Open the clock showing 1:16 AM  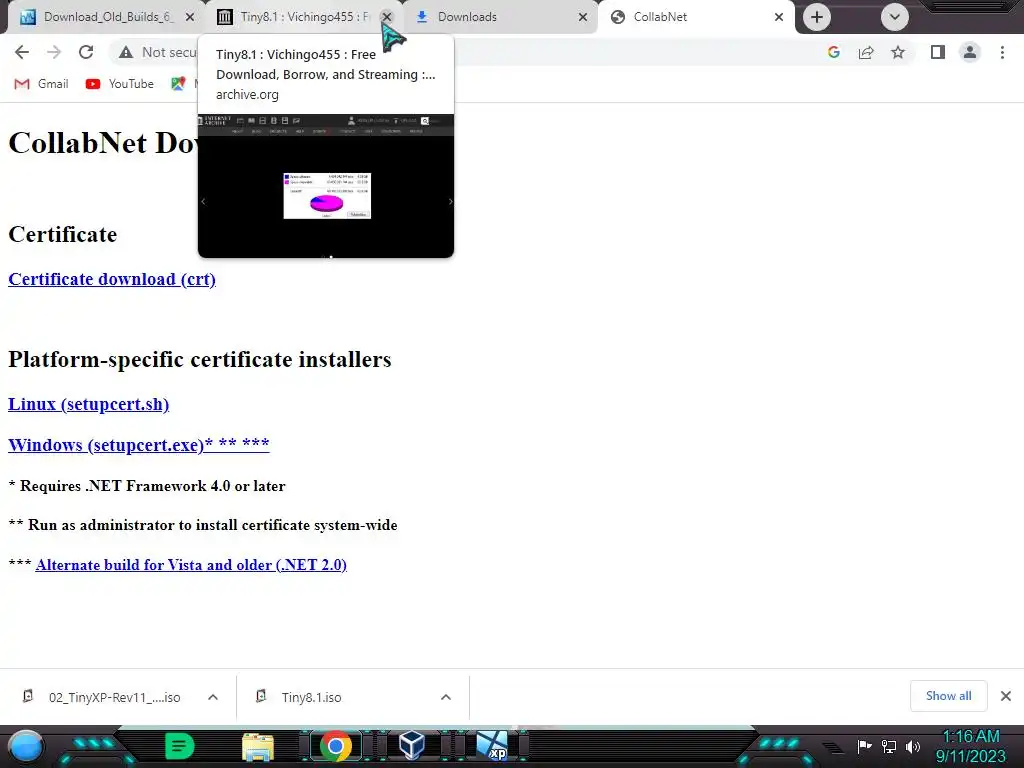click(x=970, y=746)
